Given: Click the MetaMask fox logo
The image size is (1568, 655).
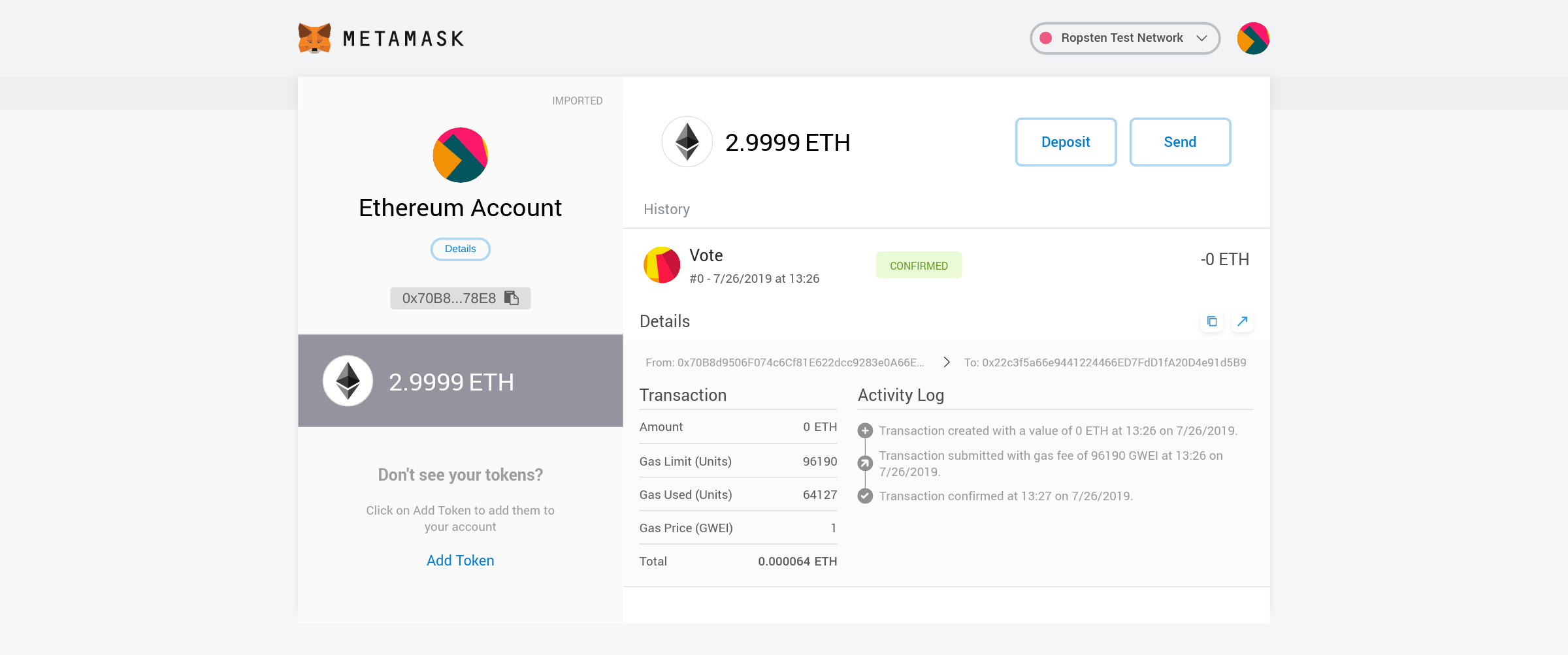Looking at the screenshot, I should click(314, 39).
